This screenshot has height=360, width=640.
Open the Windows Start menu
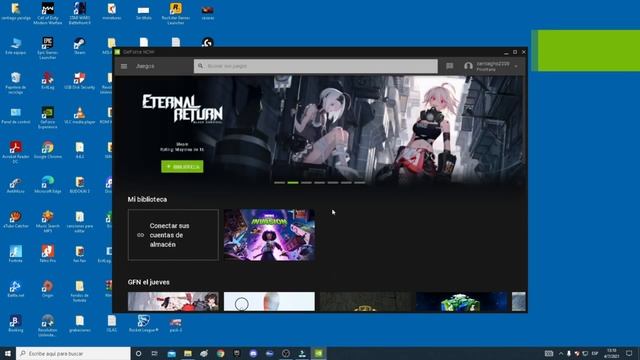(x=8, y=353)
